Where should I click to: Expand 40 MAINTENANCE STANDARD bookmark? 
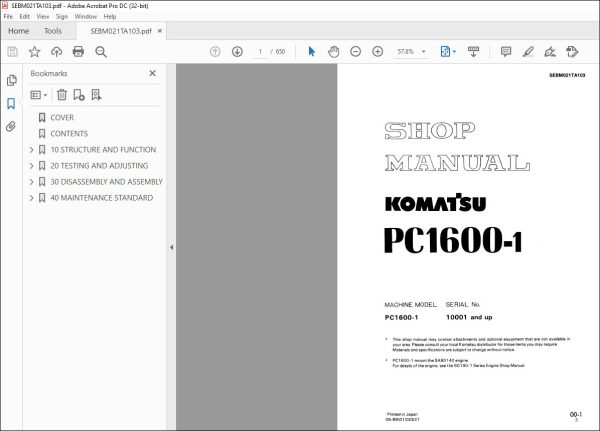pyautogui.click(x=32, y=198)
